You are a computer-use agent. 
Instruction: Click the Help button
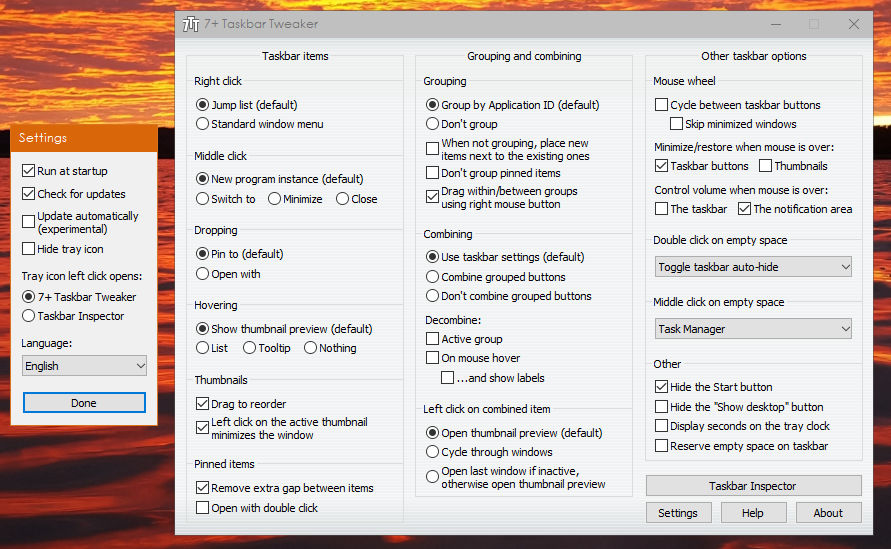(x=753, y=513)
